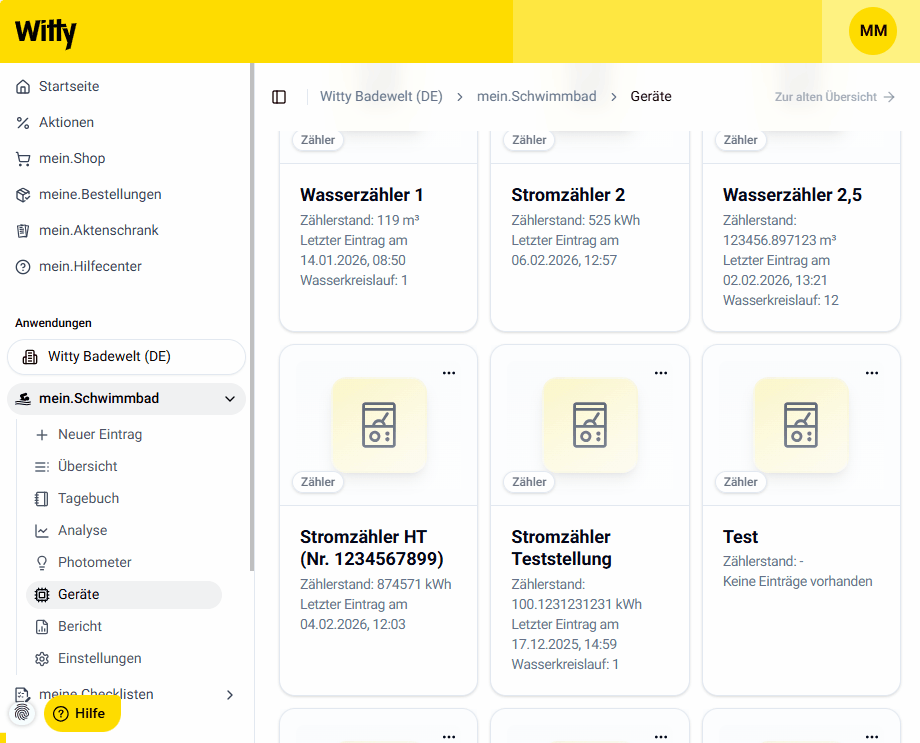Click the Analyse chart icon
Image resolution: width=920 pixels, height=743 pixels.
pos(42,531)
